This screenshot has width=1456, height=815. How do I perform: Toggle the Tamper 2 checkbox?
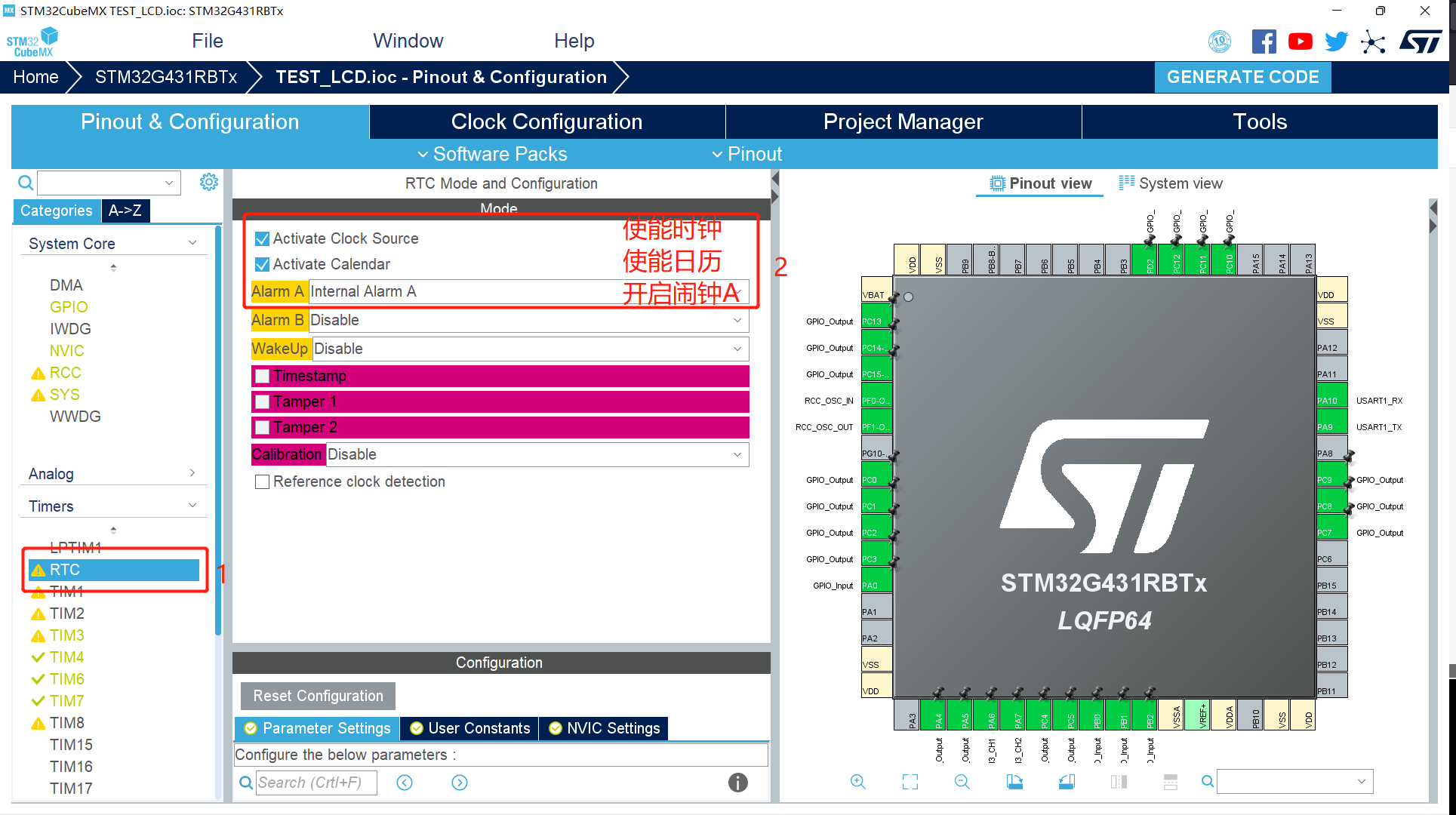[262, 427]
